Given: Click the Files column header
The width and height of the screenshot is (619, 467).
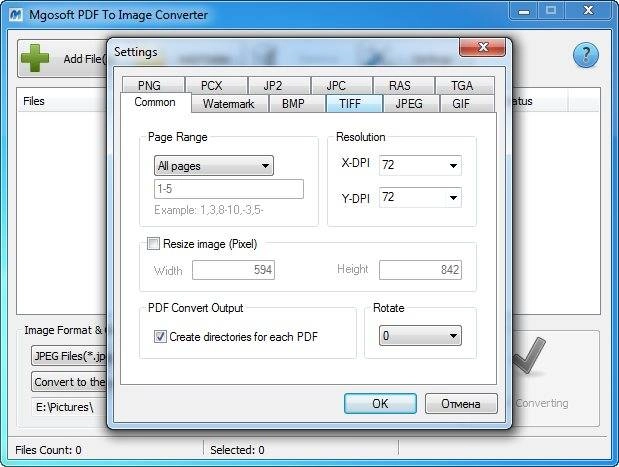Looking at the screenshot, I should point(62,101).
